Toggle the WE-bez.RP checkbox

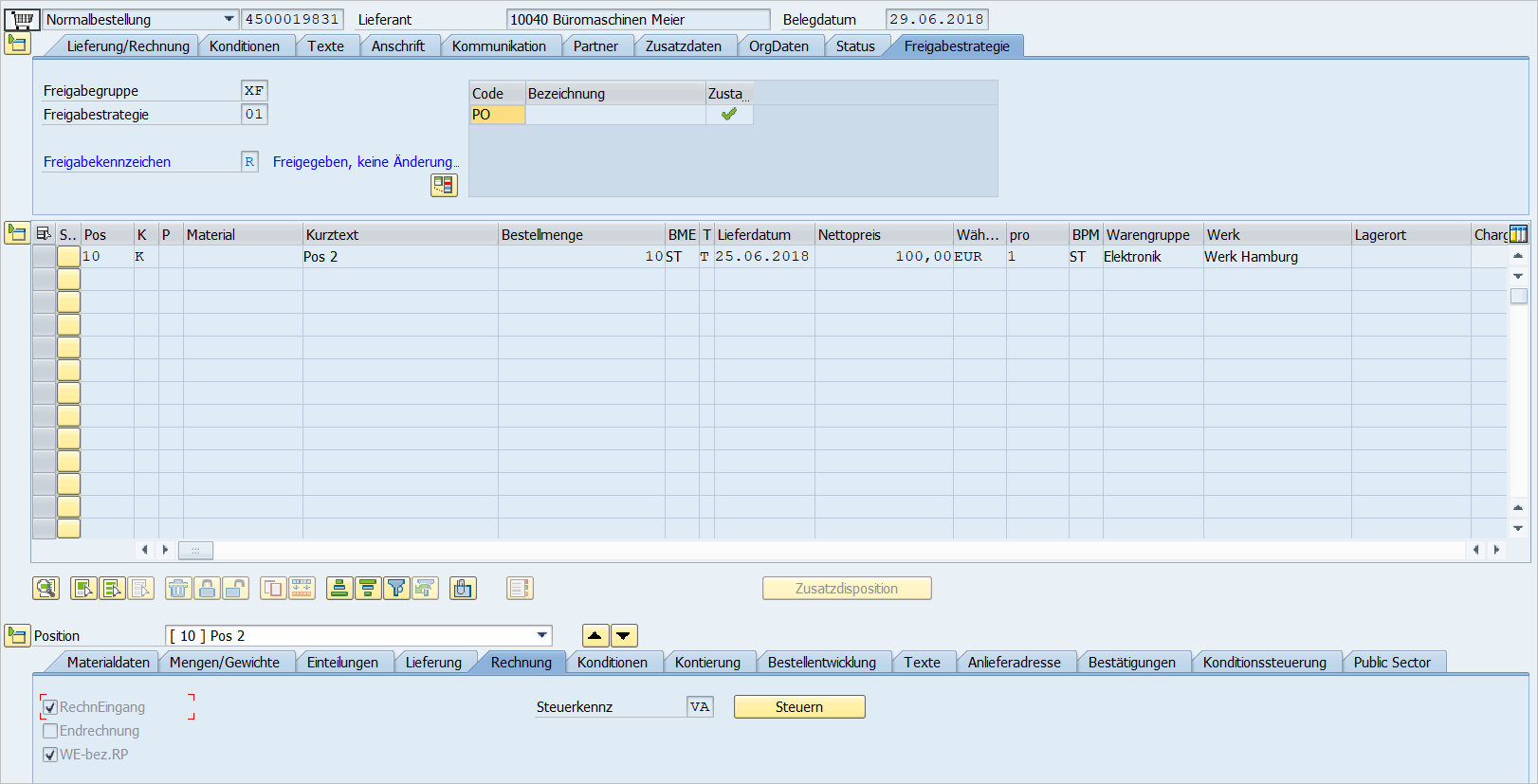(x=51, y=755)
